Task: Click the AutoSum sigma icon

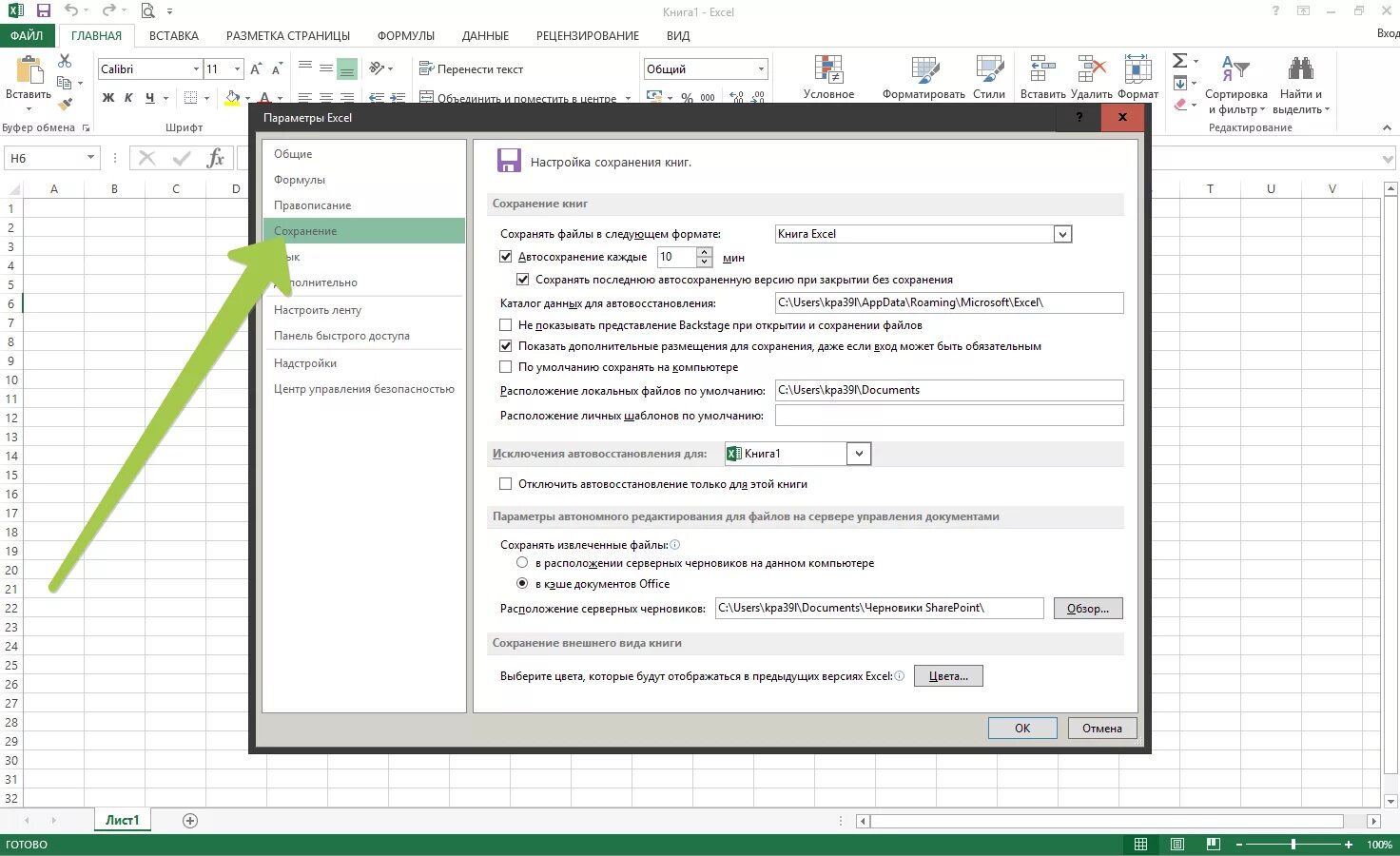Action: click(x=1179, y=61)
